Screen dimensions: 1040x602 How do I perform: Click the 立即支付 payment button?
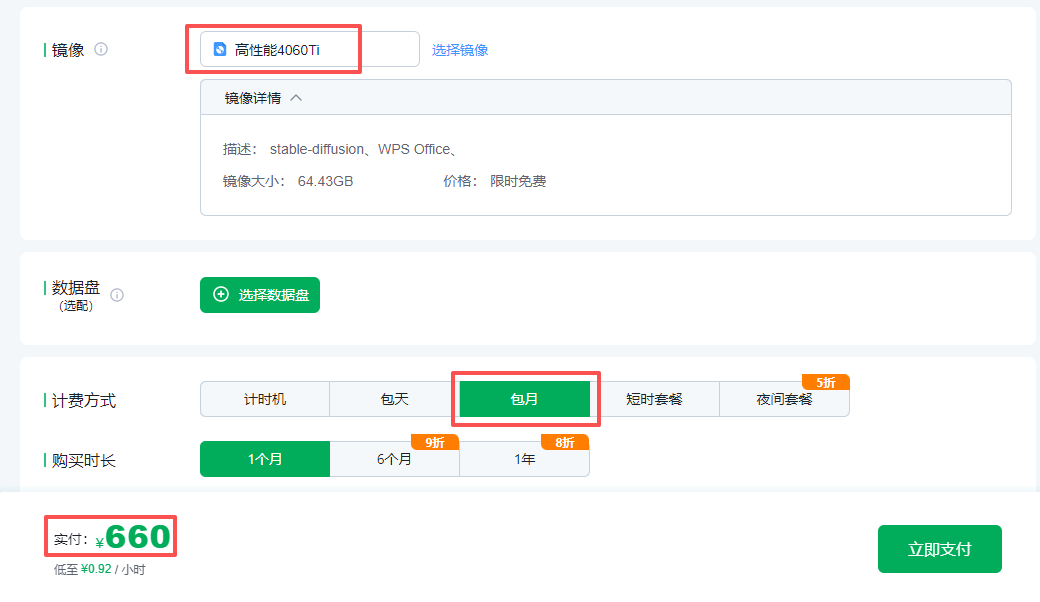coord(939,548)
